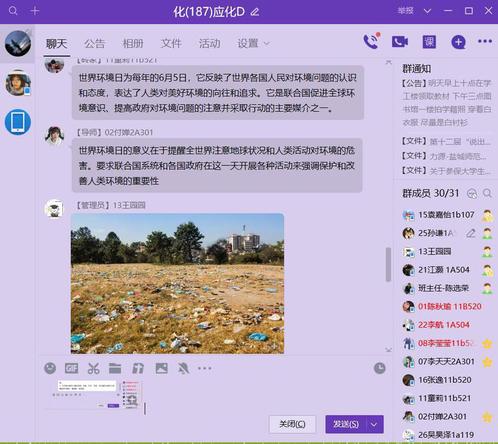The image size is (498, 444).
Task: Click the chat area scrollbar thumb
Action: point(388,264)
